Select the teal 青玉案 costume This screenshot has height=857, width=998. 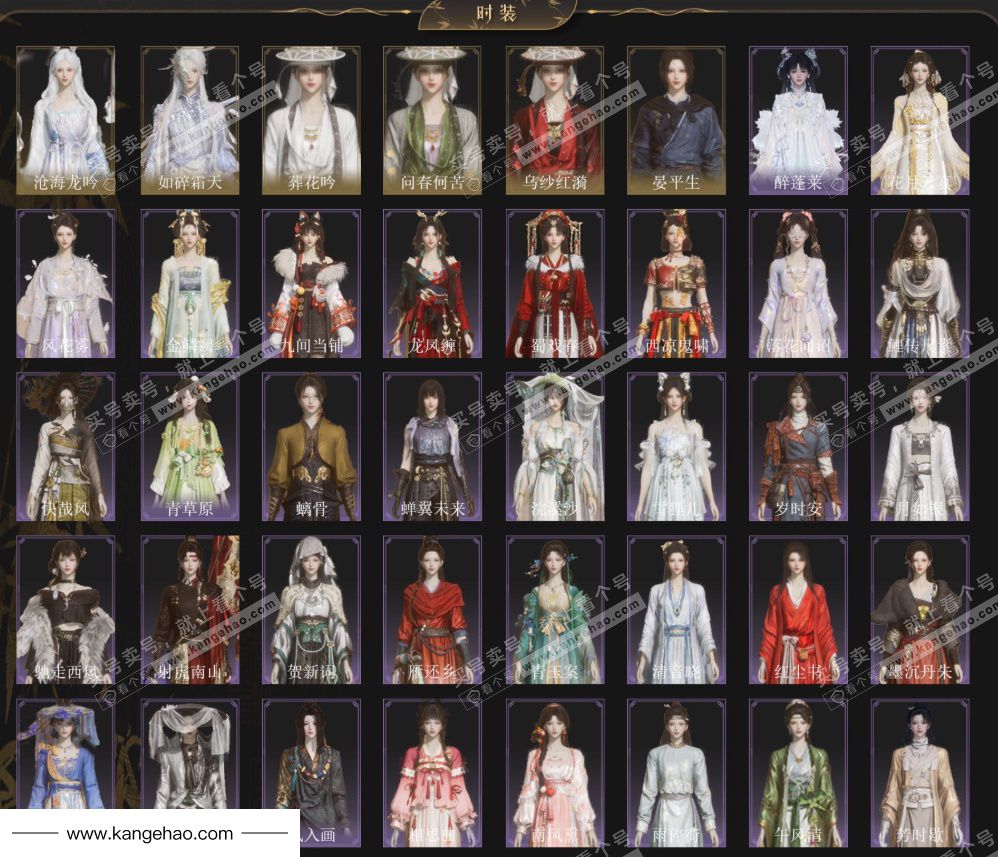(x=554, y=609)
